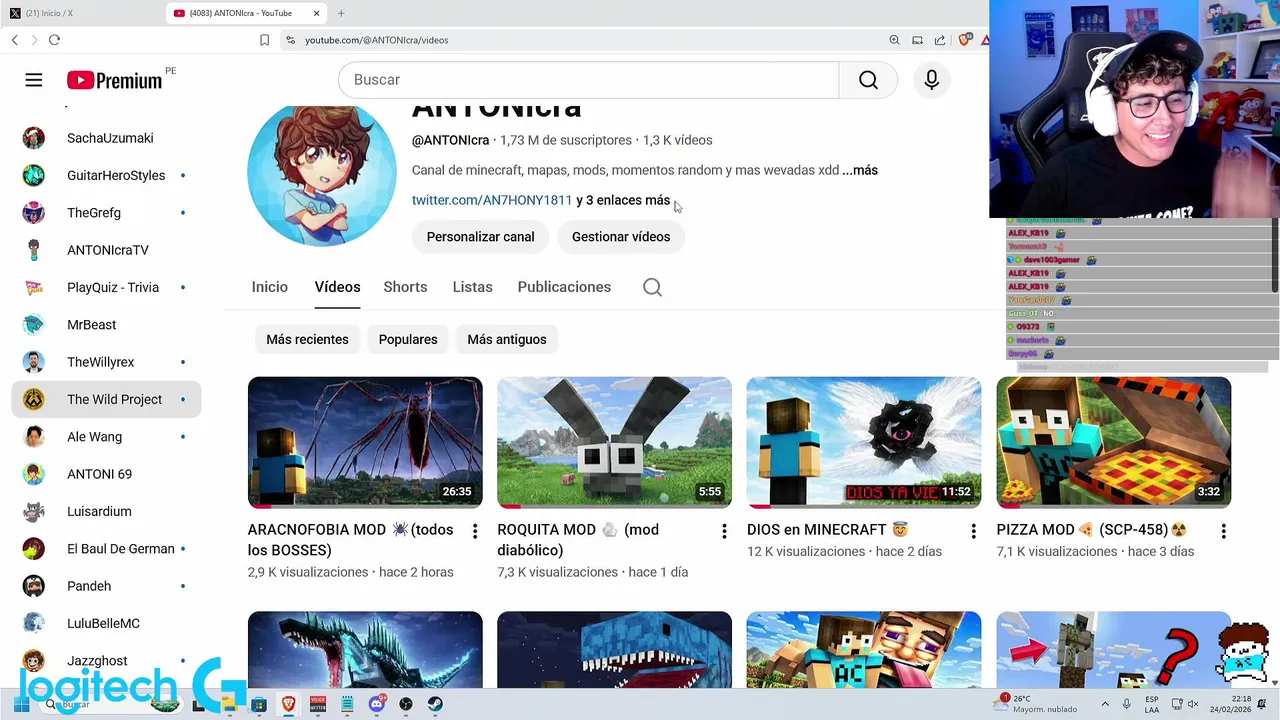Image resolution: width=1280 pixels, height=720 pixels.
Task: Open Steam from taskbar
Action: click(435, 704)
